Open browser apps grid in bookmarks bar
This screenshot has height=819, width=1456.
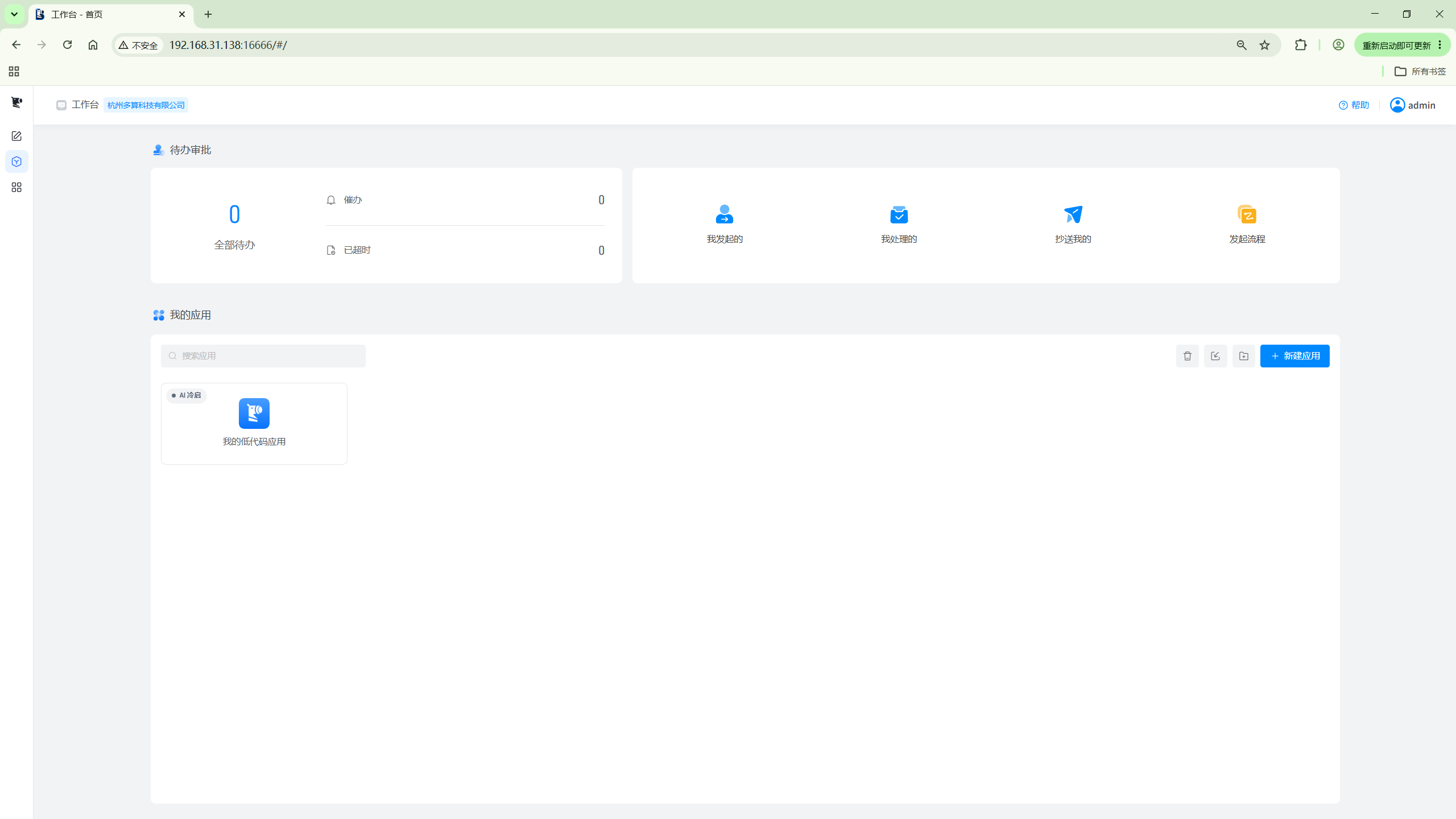click(14, 71)
